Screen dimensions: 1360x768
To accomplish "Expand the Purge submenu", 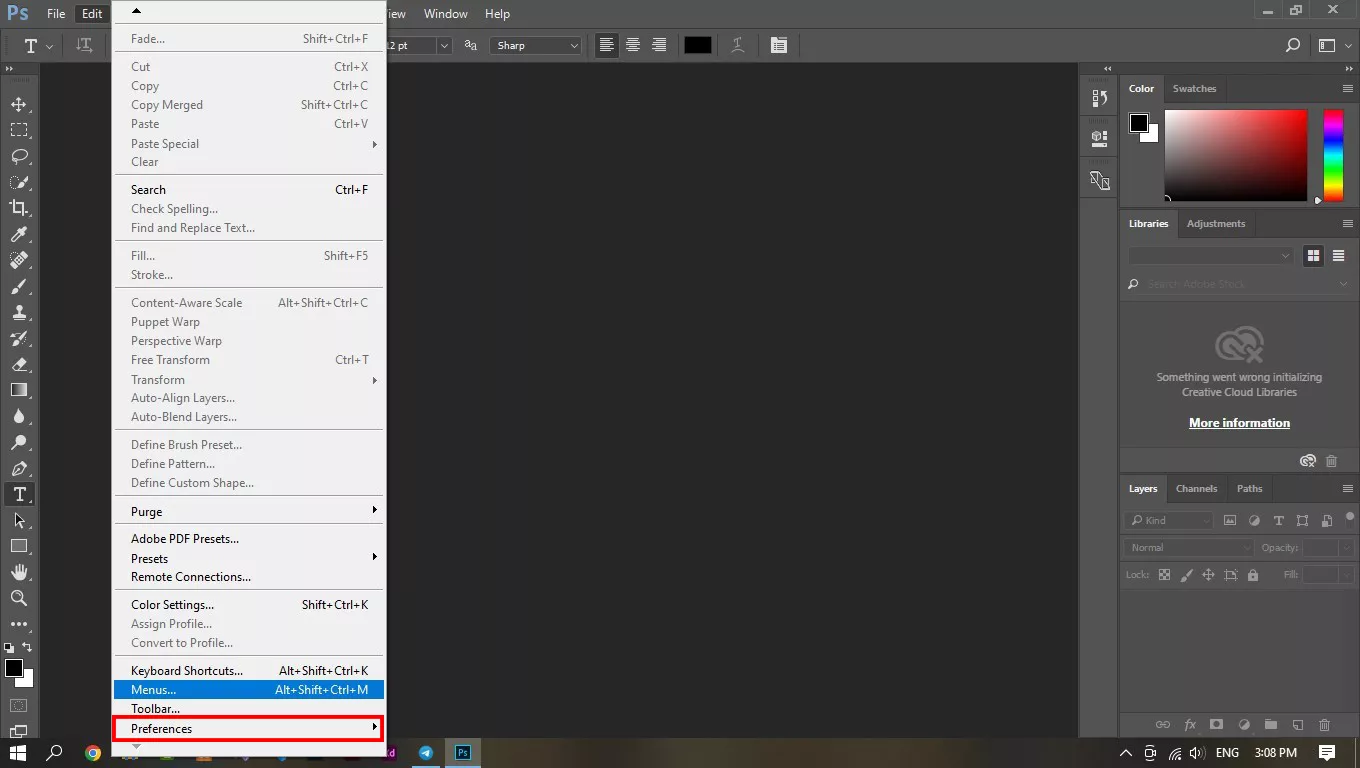I will pos(248,511).
